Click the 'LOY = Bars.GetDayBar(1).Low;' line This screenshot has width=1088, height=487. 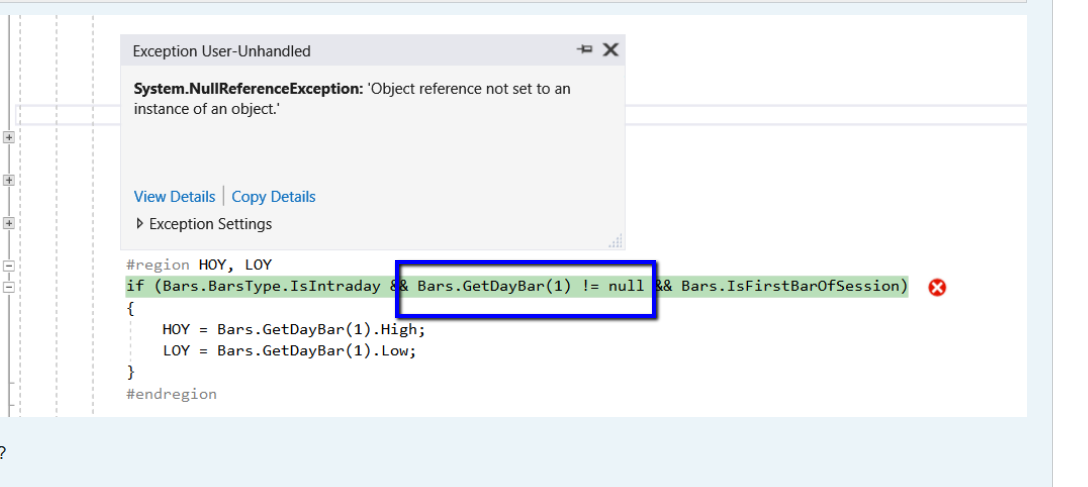coord(289,351)
